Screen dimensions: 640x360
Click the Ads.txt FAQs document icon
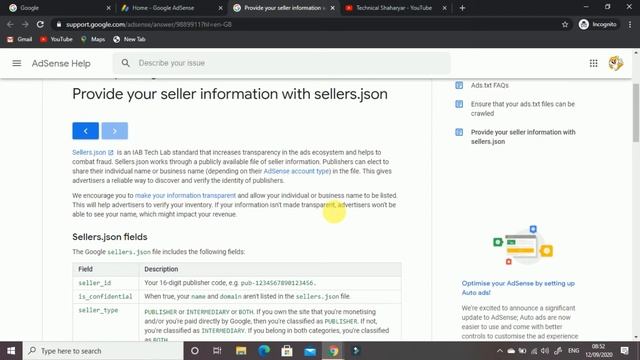[459, 85]
